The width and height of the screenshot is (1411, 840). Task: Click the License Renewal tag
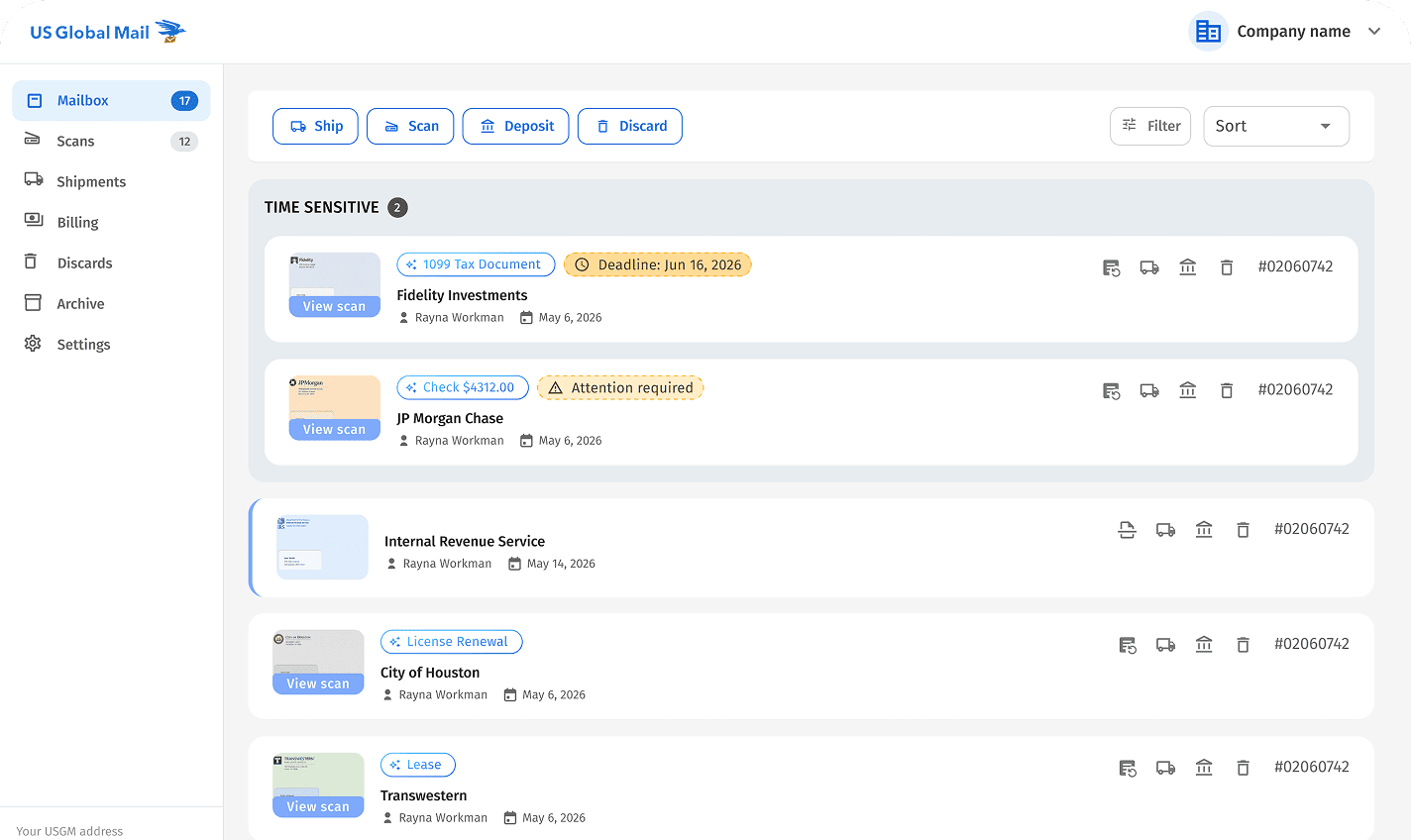(452, 642)
